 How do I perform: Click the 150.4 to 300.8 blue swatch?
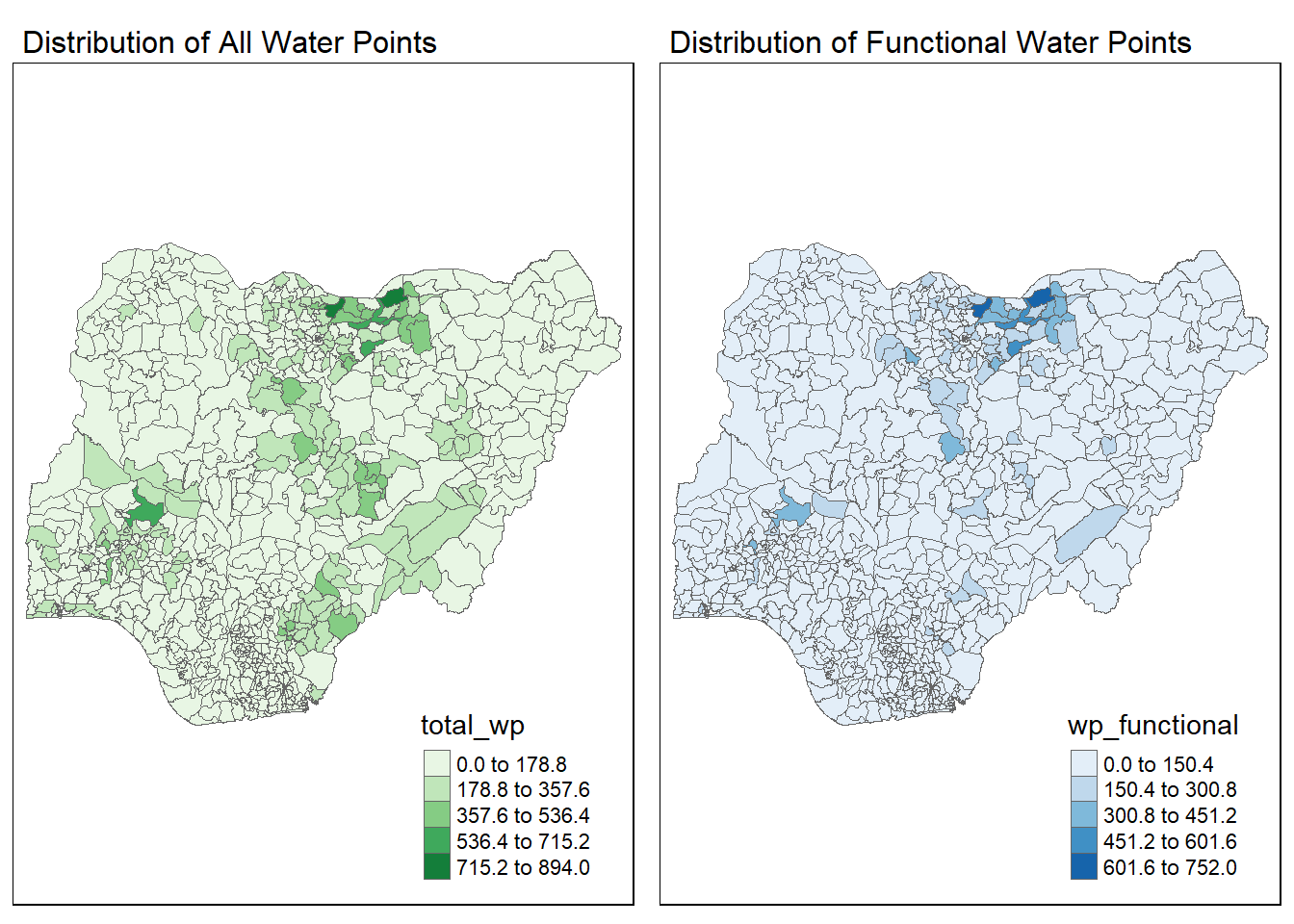[1083, 790]
